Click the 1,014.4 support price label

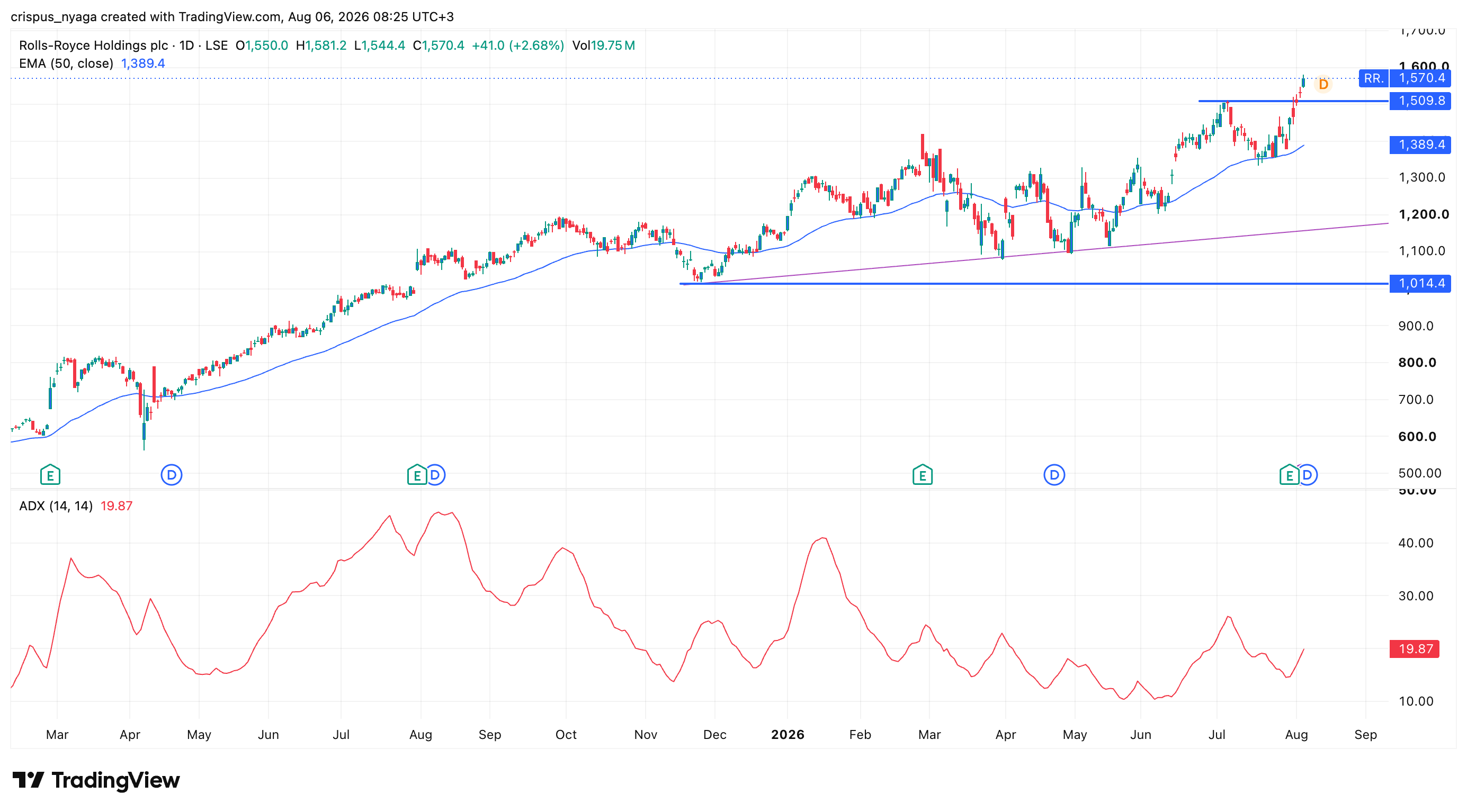point(1420,283)
